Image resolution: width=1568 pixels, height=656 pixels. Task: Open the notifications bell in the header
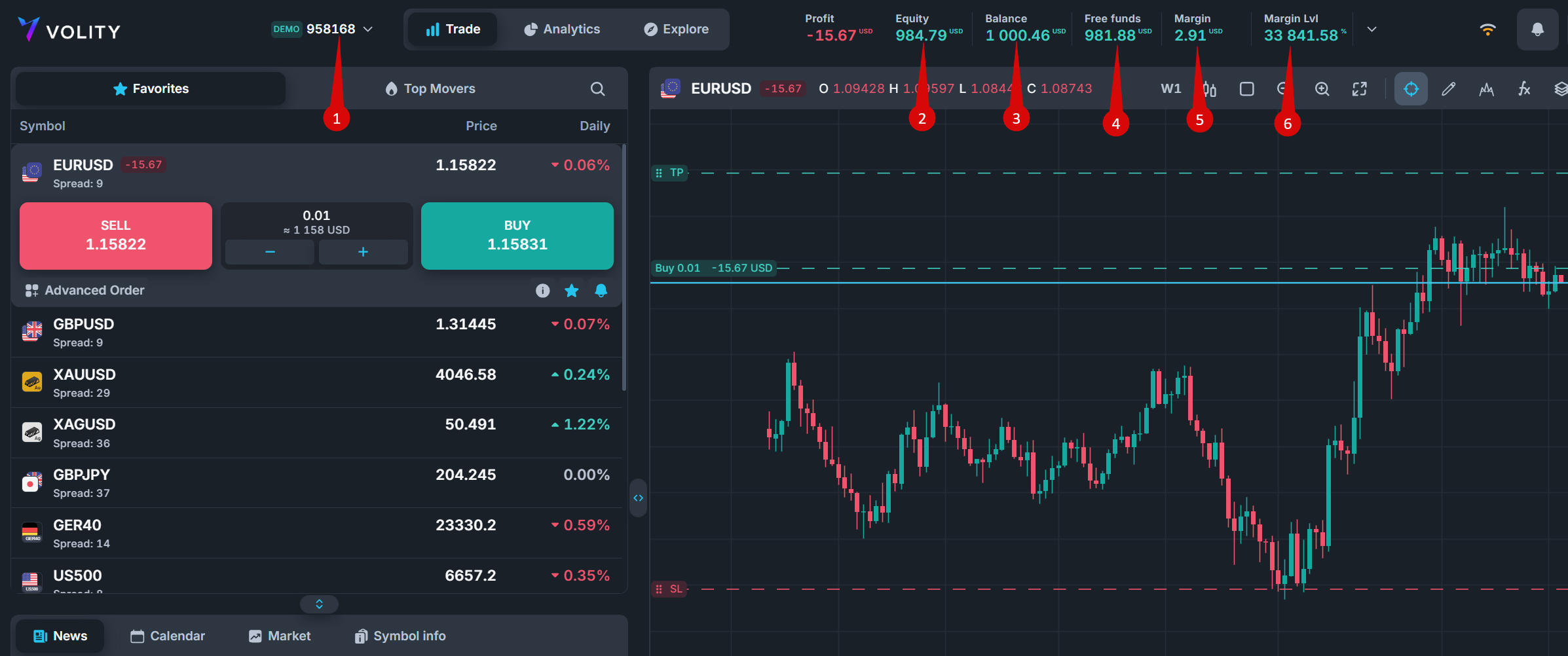tap(1537, 29)
